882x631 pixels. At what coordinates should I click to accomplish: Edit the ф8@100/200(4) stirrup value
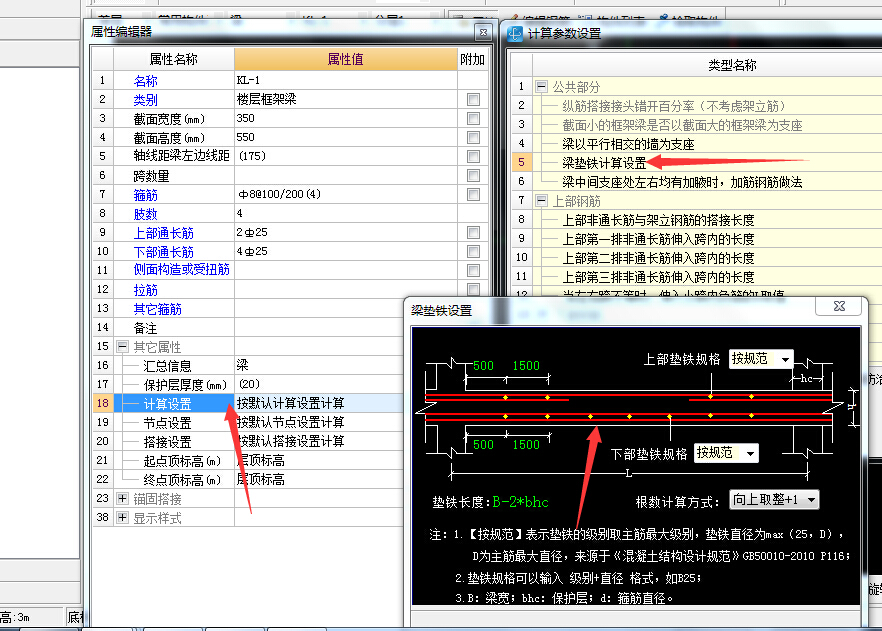pos(345,195)
